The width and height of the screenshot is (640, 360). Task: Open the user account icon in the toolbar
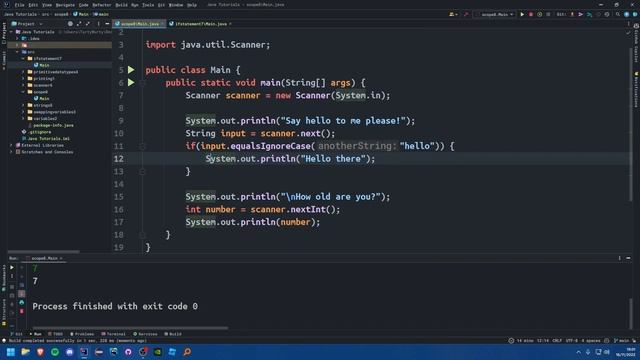tap(452, 14)
